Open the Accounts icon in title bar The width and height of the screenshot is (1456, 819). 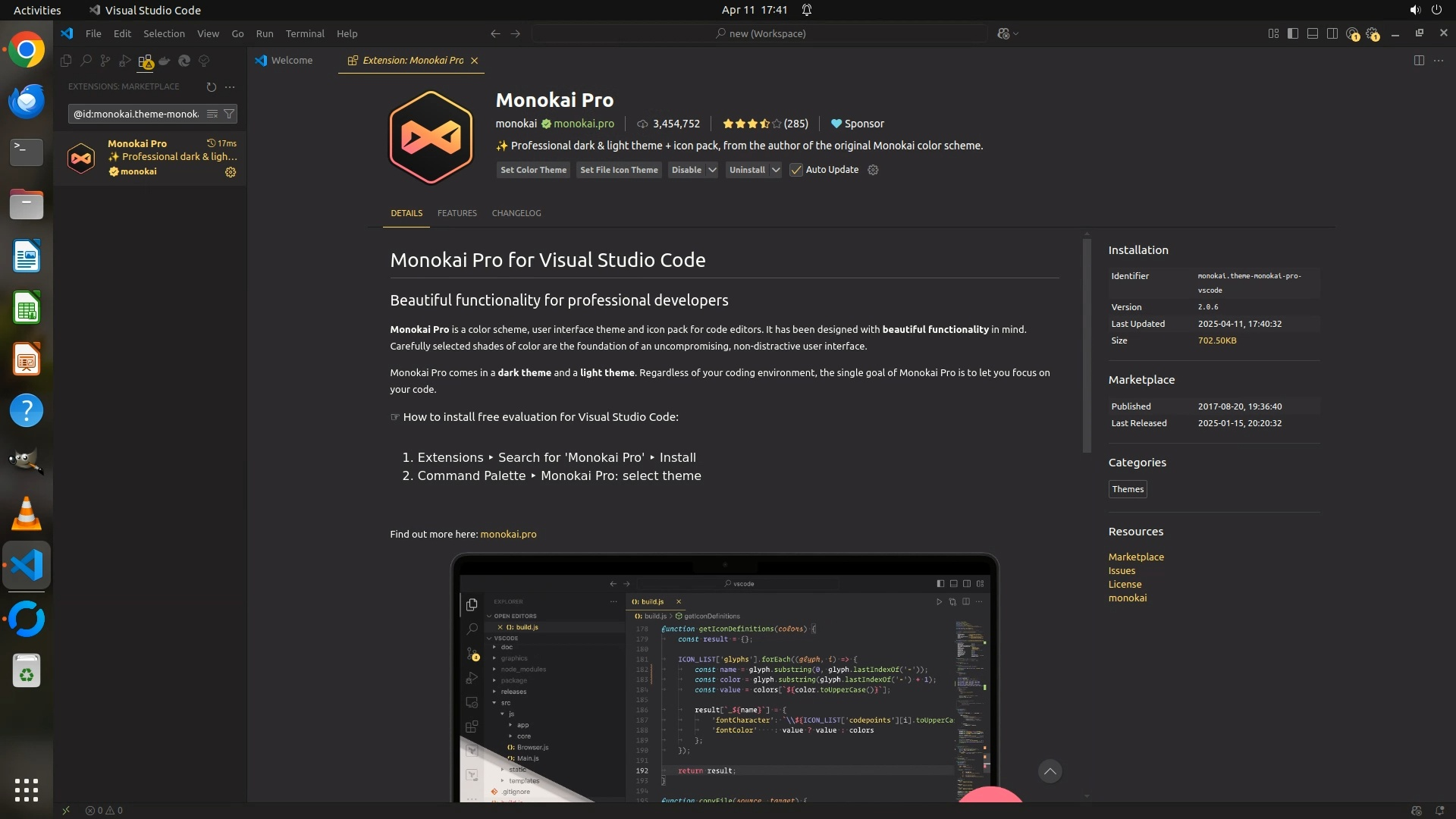tap(1352, 33)
